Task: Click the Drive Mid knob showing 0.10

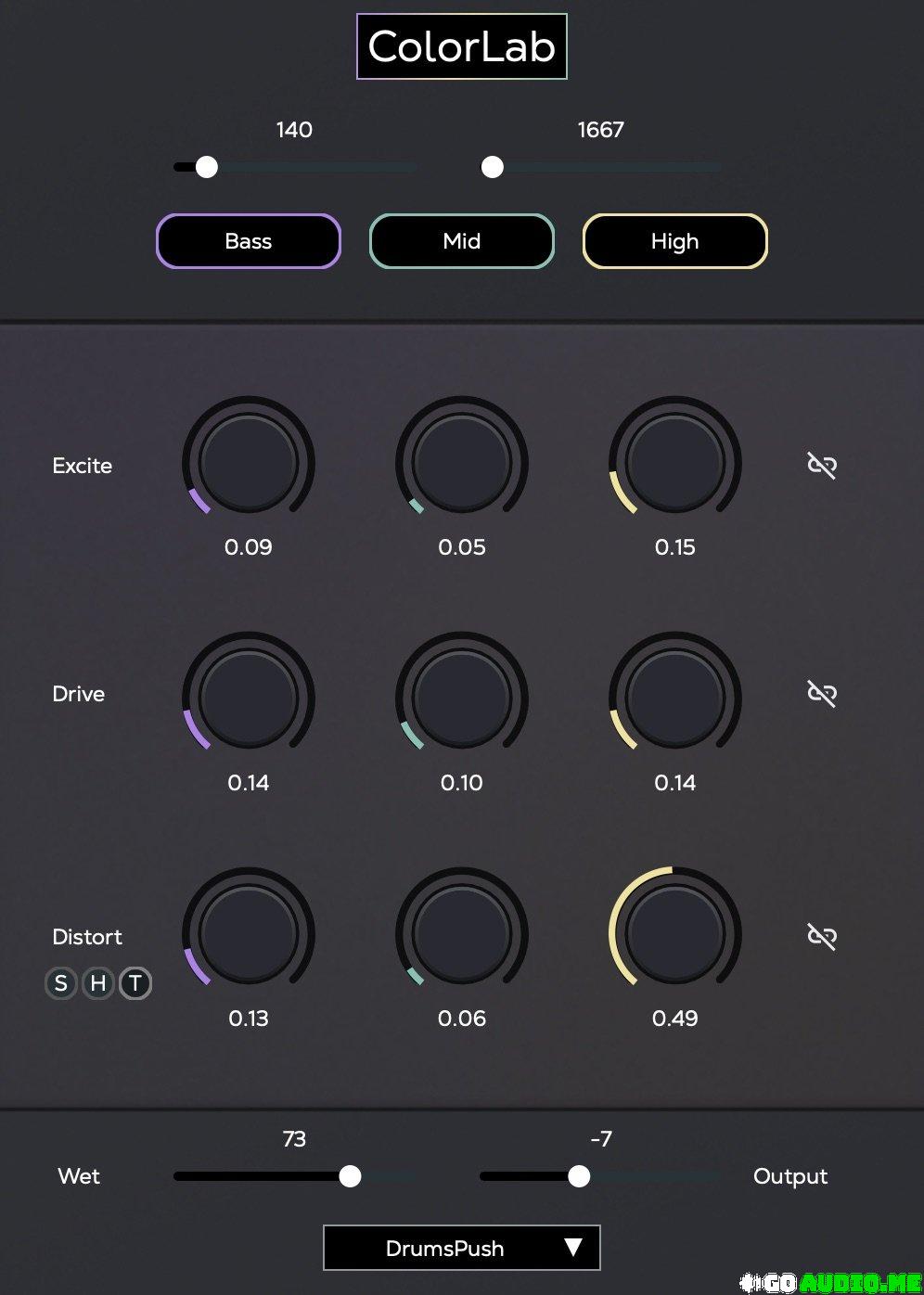Action: click(462, 698)
